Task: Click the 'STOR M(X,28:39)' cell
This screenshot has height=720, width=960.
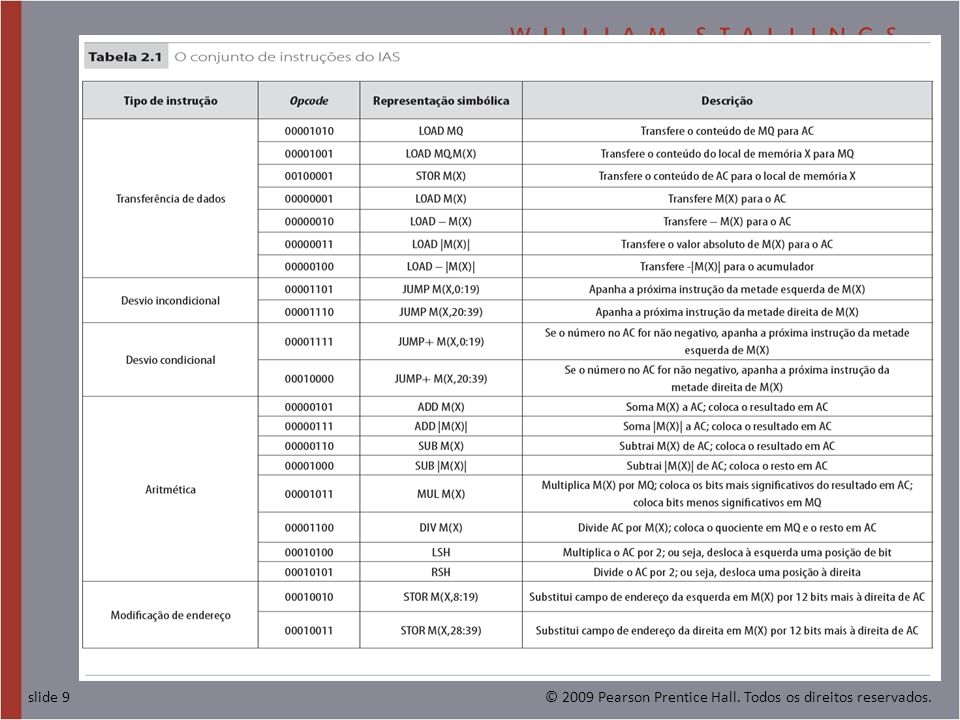Action: (441, 631)
